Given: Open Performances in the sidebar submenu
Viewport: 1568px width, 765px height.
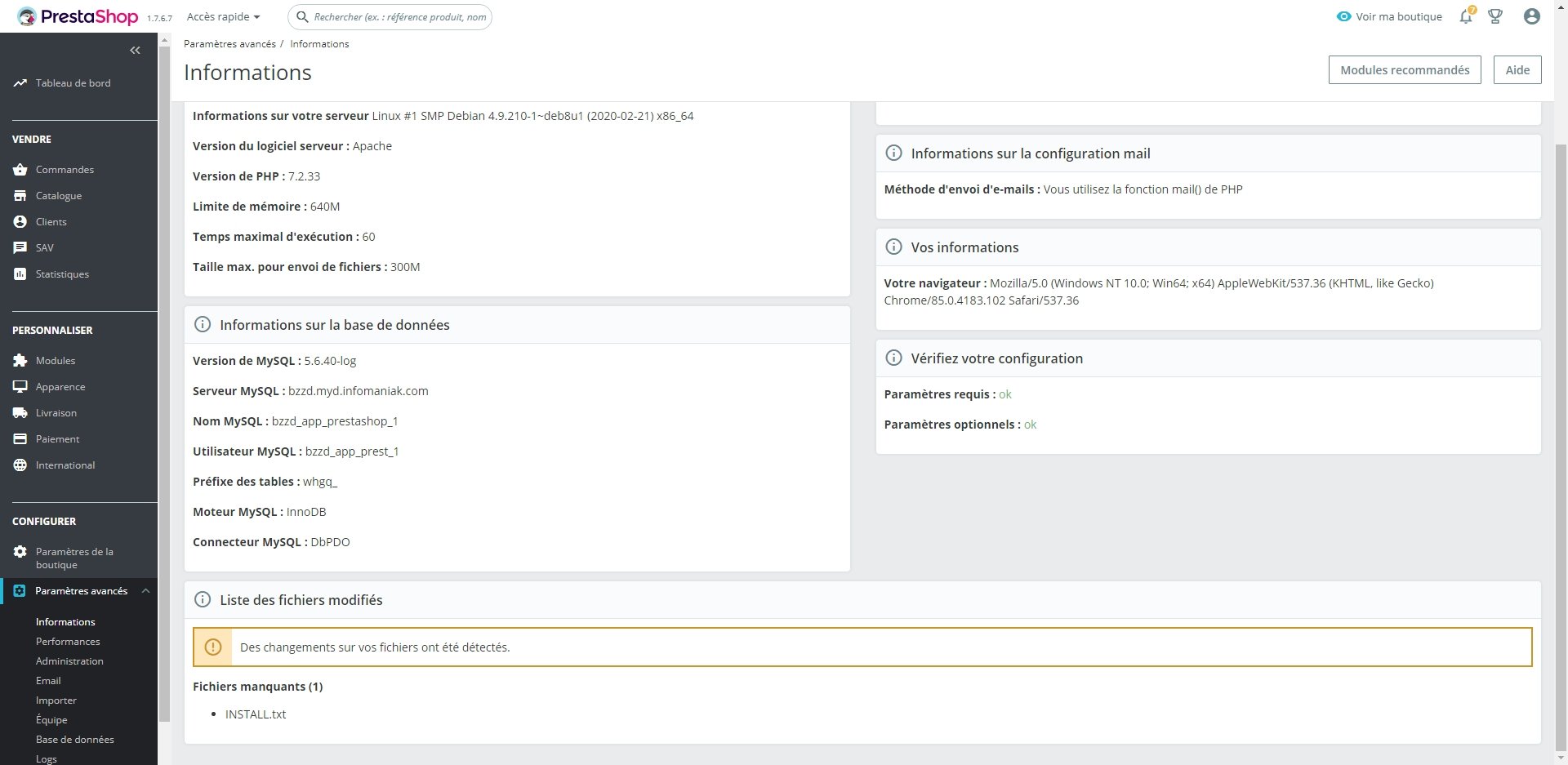Looking at the screenshot, I should (x=68, y=642).
